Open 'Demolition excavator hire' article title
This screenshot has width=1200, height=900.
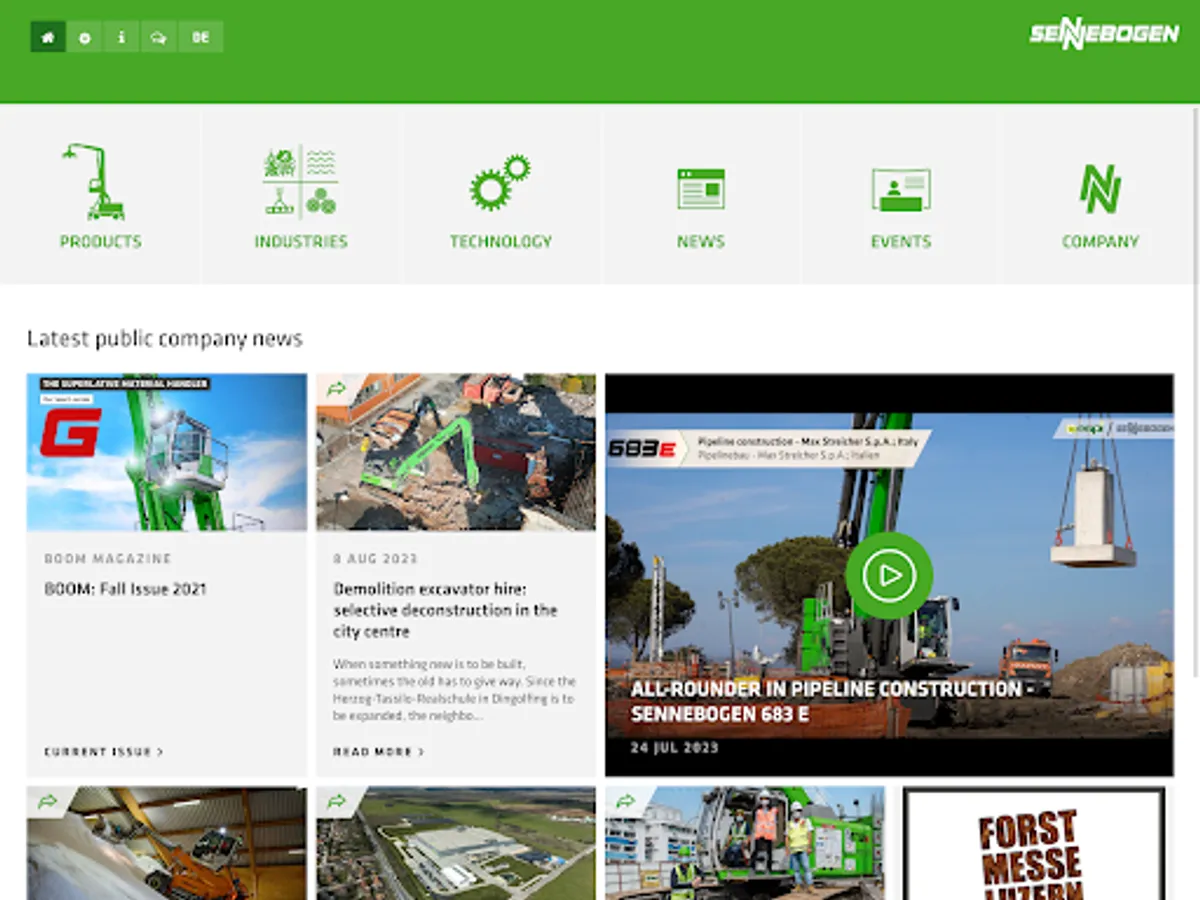click(x=445, y=610)
